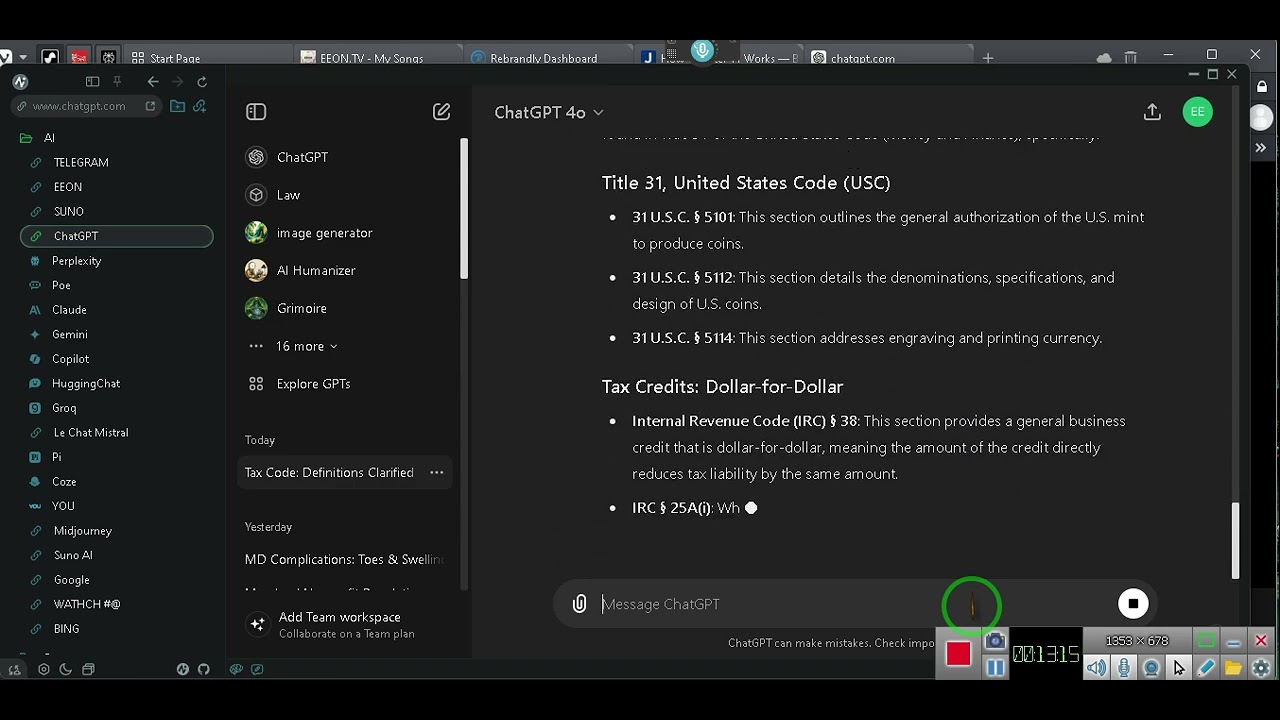Toggle microphone in recorder toolbar

click(1124, 668)
